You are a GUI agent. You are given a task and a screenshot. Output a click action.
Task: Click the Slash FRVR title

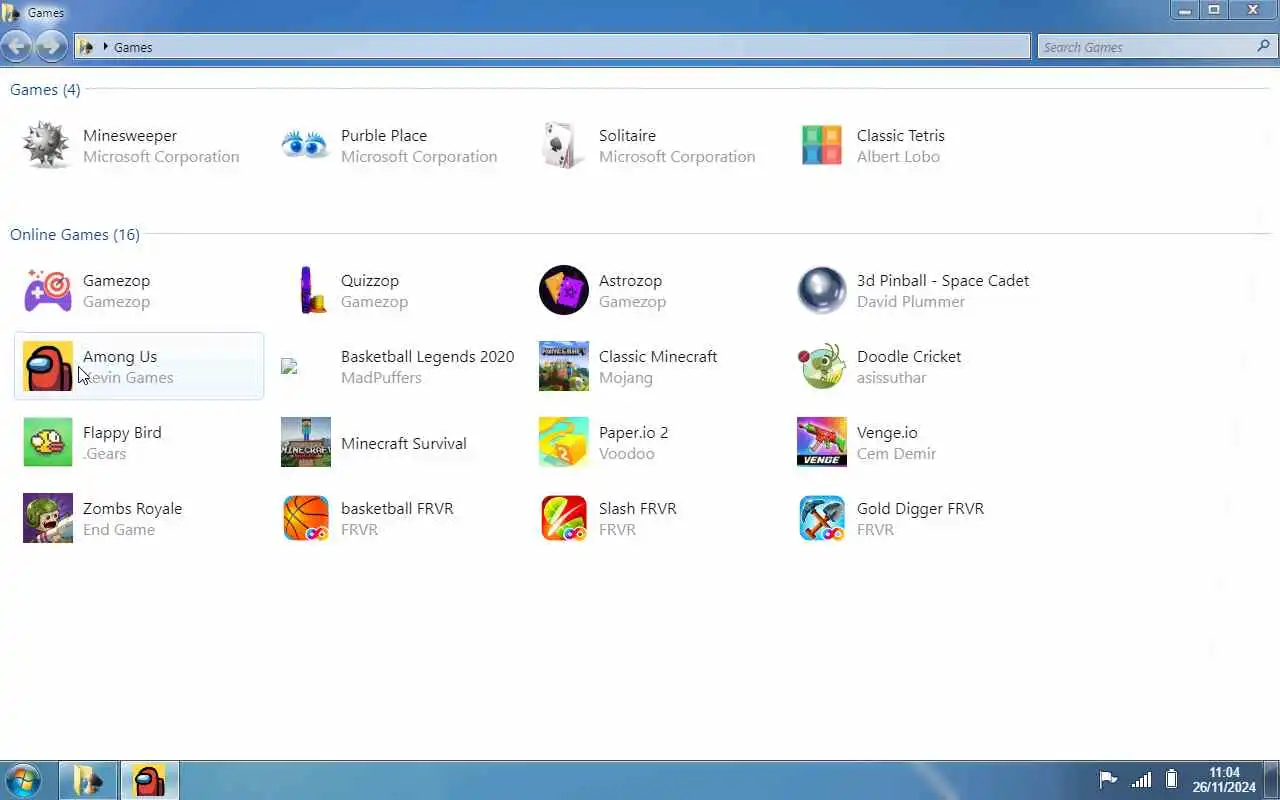pos(638,508)
